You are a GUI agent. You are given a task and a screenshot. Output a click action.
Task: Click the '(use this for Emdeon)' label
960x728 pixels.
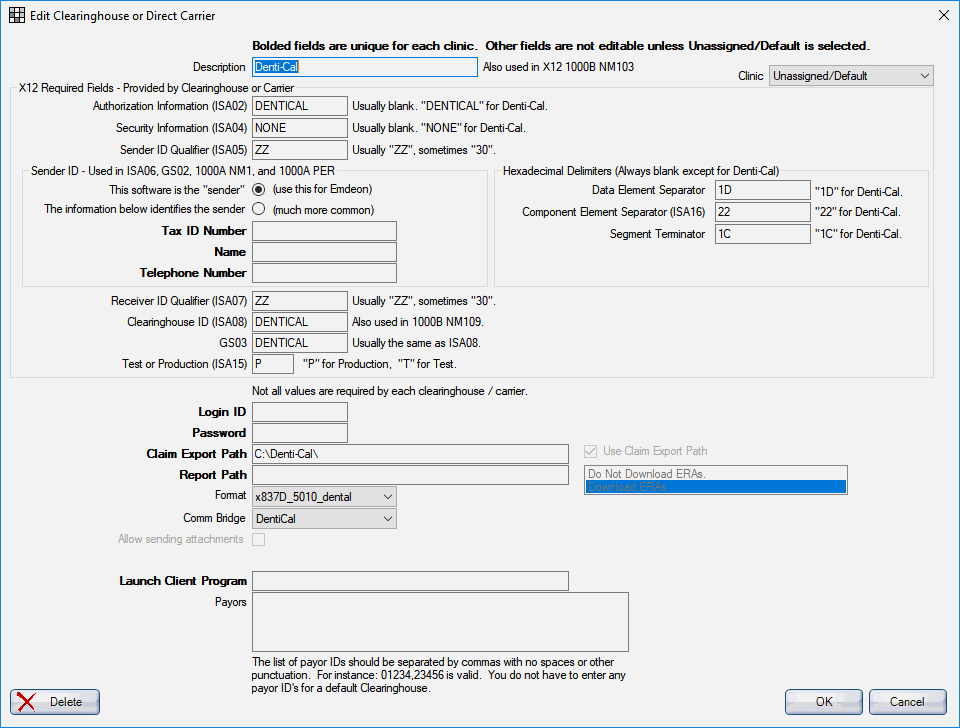[x=323, y=189]
